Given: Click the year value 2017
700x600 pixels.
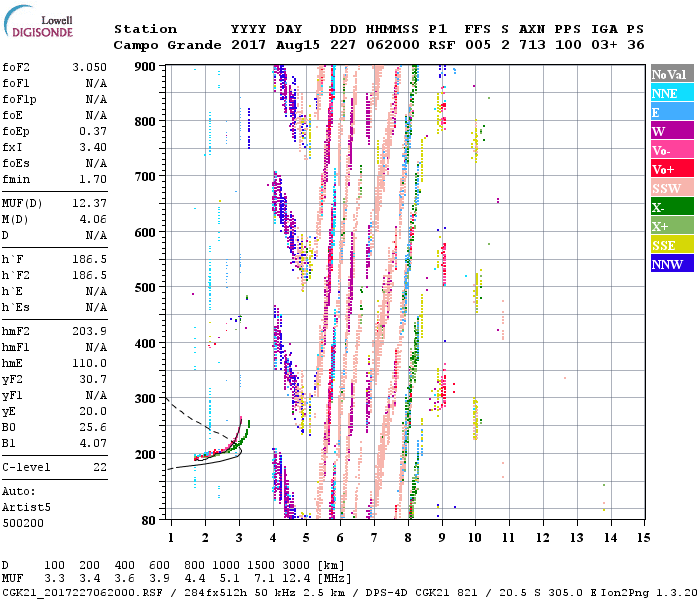Looking at the screenshot, I should coord(248,45).
